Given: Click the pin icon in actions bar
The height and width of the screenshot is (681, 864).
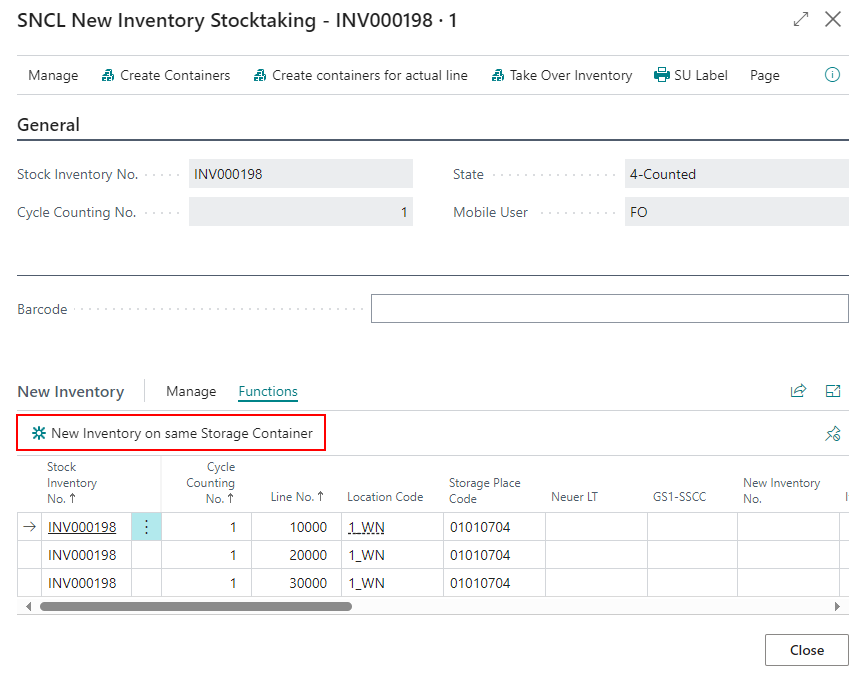Looking at the screenshot, I should (832, 434).
